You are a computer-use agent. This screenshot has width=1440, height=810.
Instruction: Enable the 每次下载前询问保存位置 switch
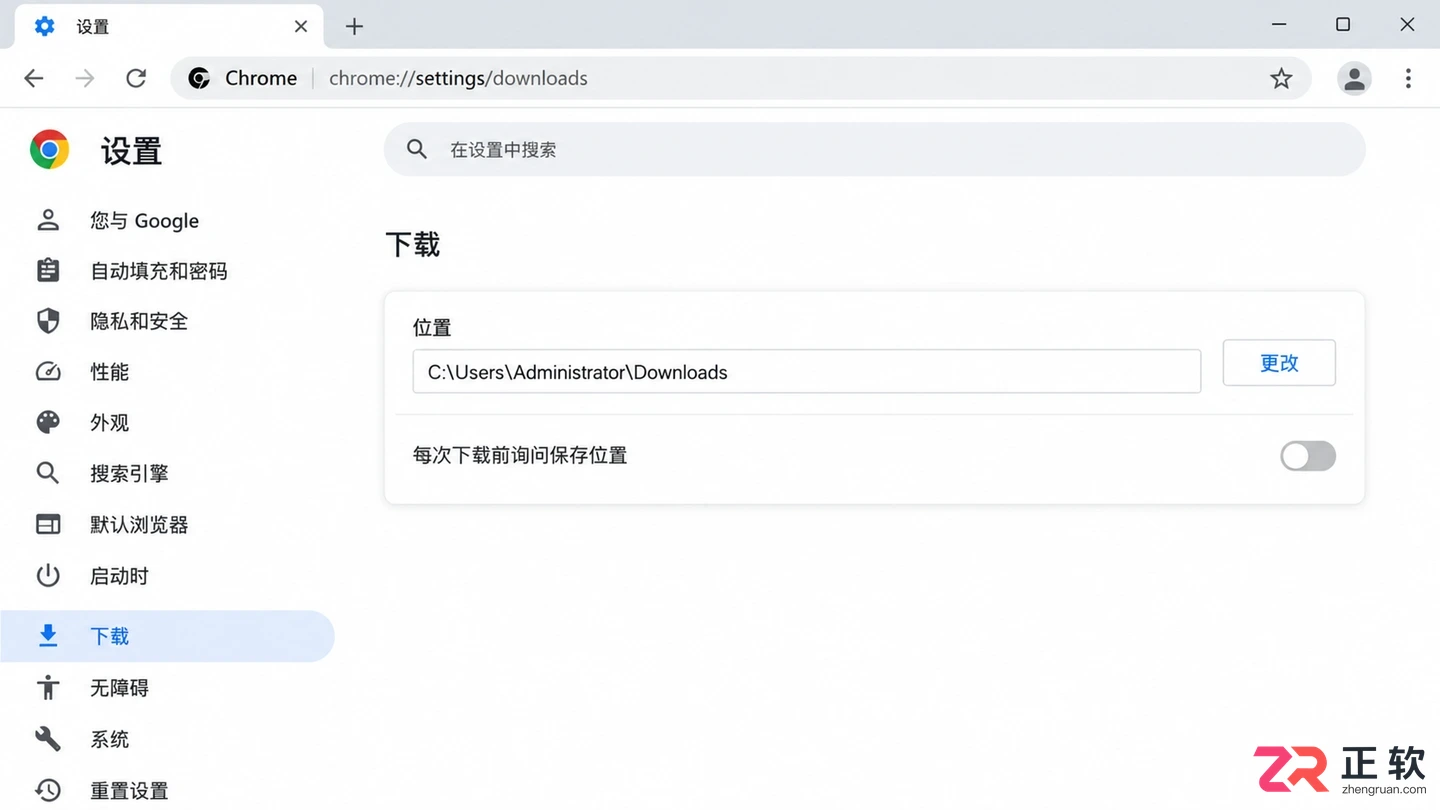[x=1308, y=456]
